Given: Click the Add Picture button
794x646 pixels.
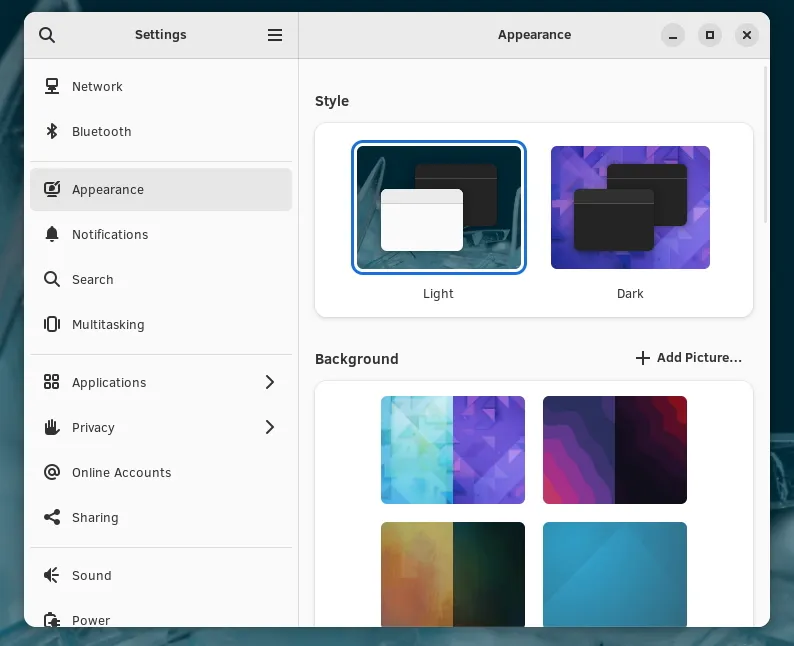Looking at the screenshot, I should click(689, 358).
